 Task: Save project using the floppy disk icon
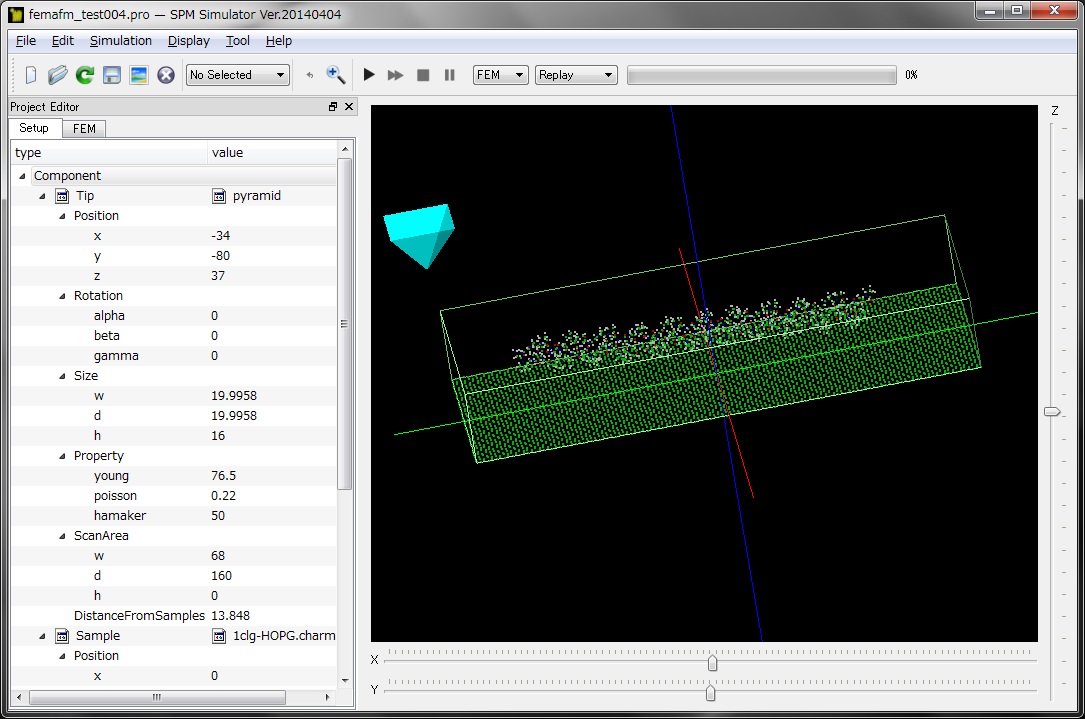pos(112,75)
